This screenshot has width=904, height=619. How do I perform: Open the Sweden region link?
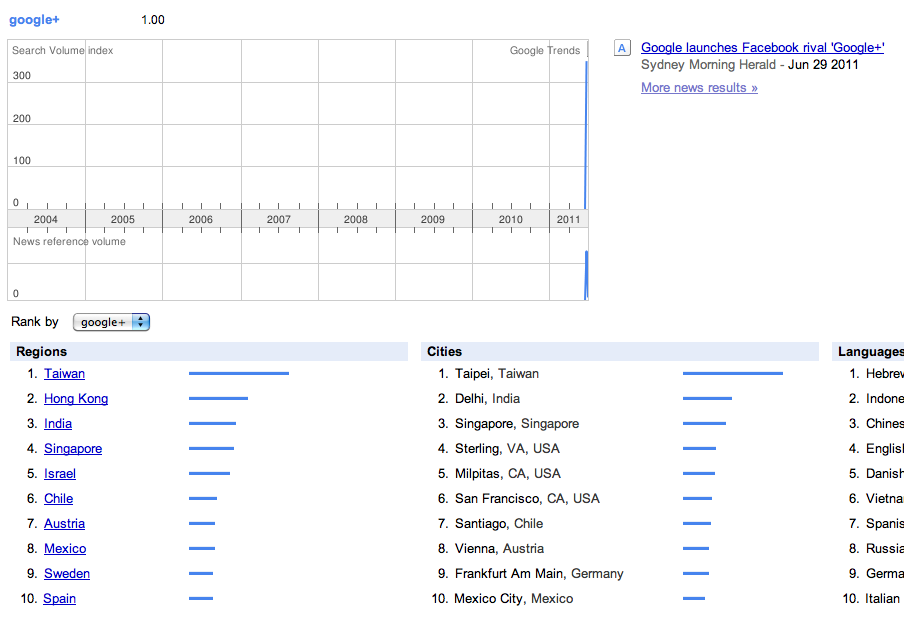(x=67, y=573)
